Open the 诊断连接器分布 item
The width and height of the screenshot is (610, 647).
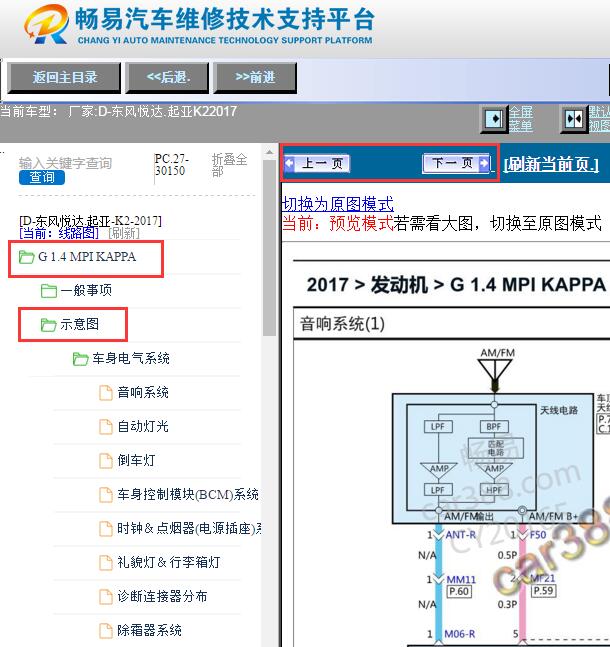click(163, 596)
